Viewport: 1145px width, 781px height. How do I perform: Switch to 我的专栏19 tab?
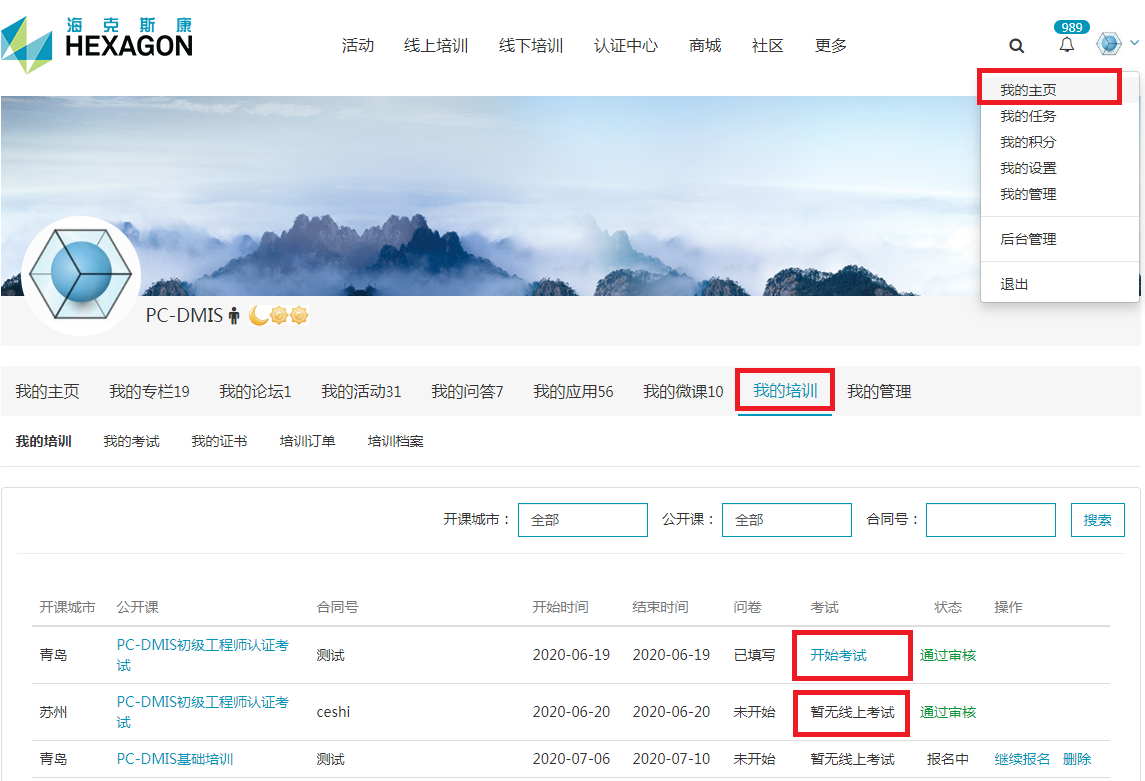149,391
